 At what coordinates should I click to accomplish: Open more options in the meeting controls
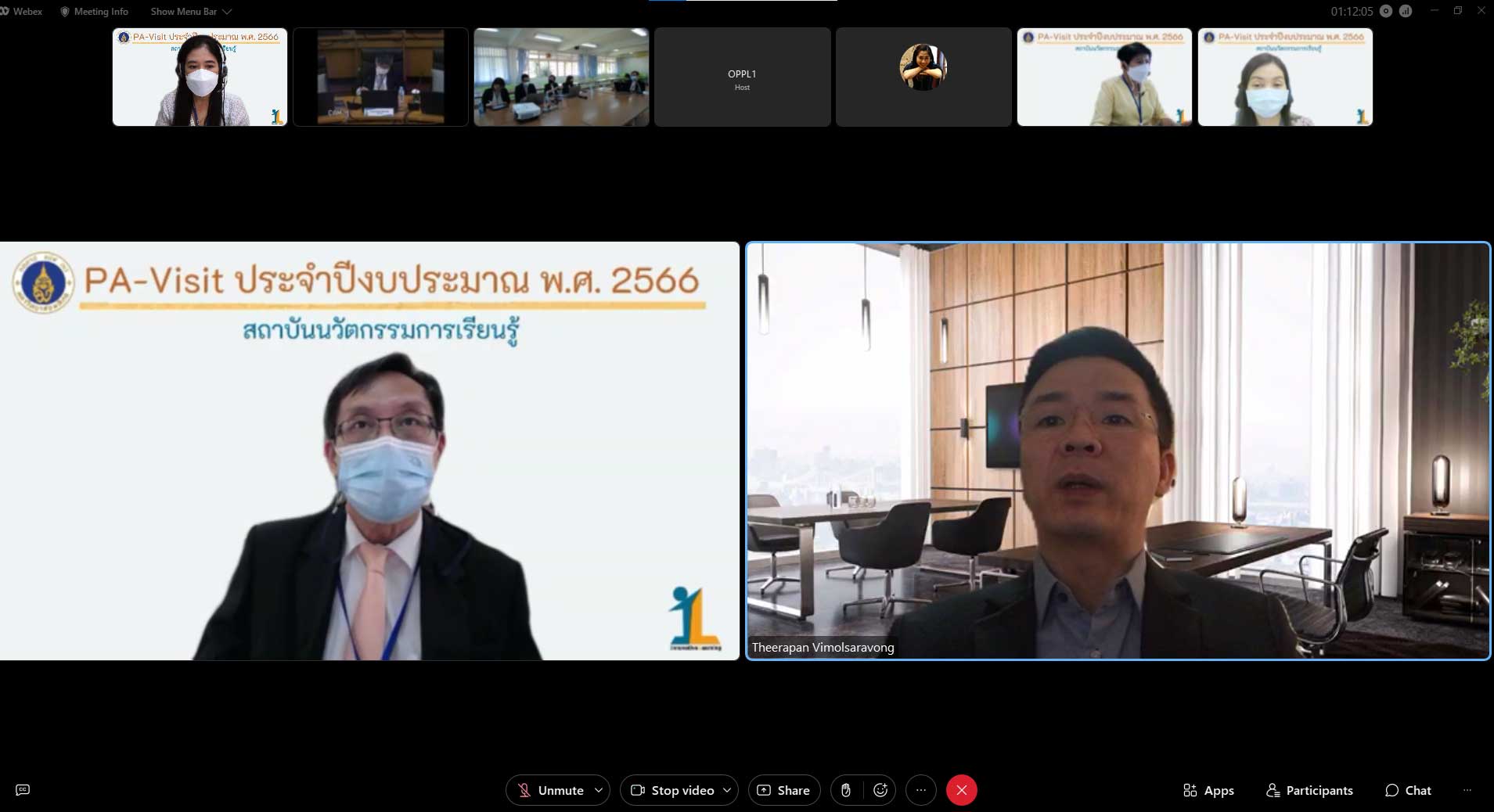pos(921,790)
